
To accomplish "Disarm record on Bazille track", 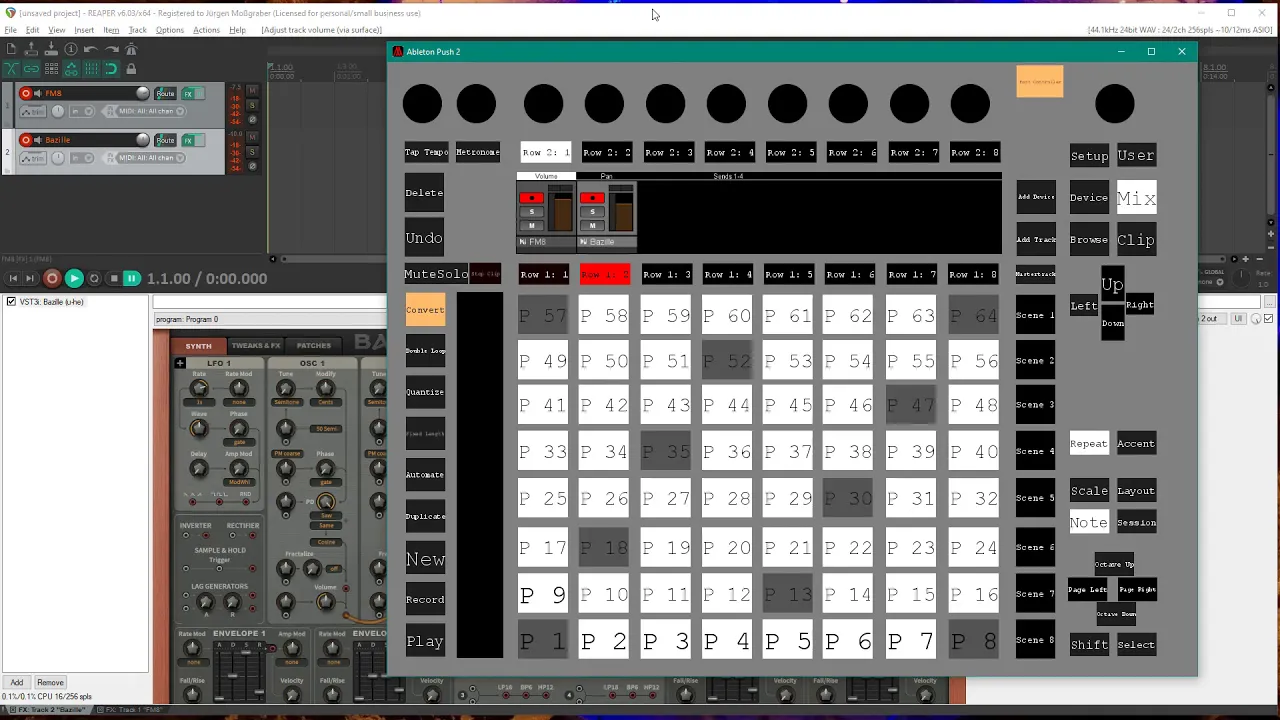I will tap(26, 139).
